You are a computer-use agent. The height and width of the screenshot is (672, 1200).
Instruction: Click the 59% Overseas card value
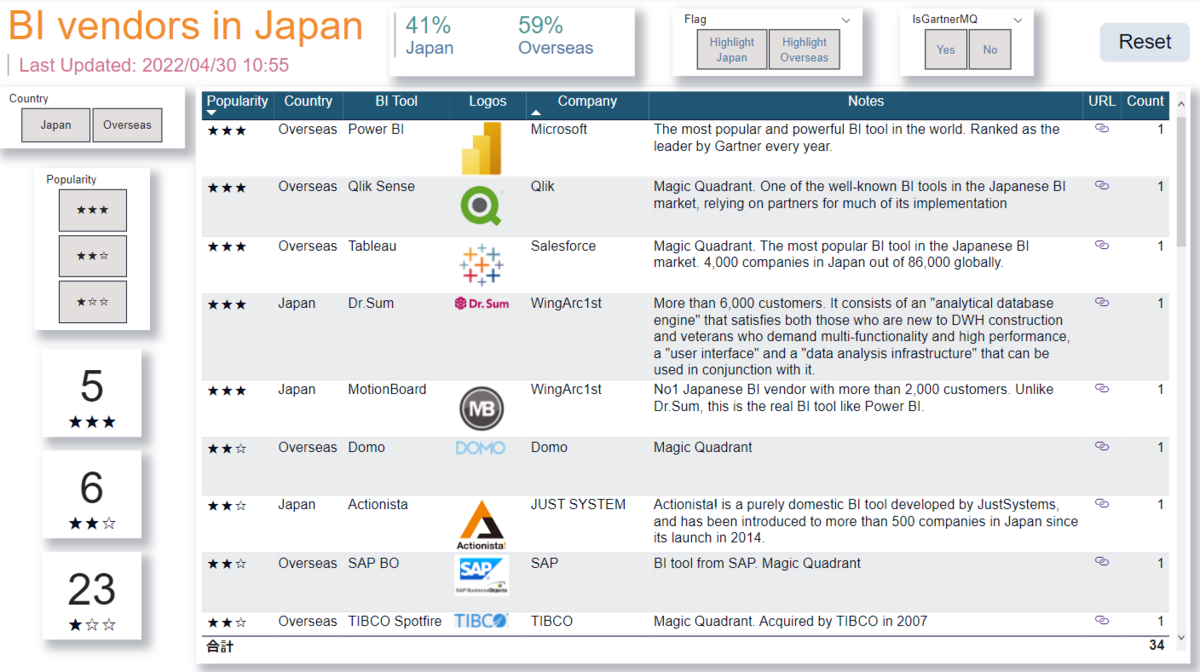(541, 26)
